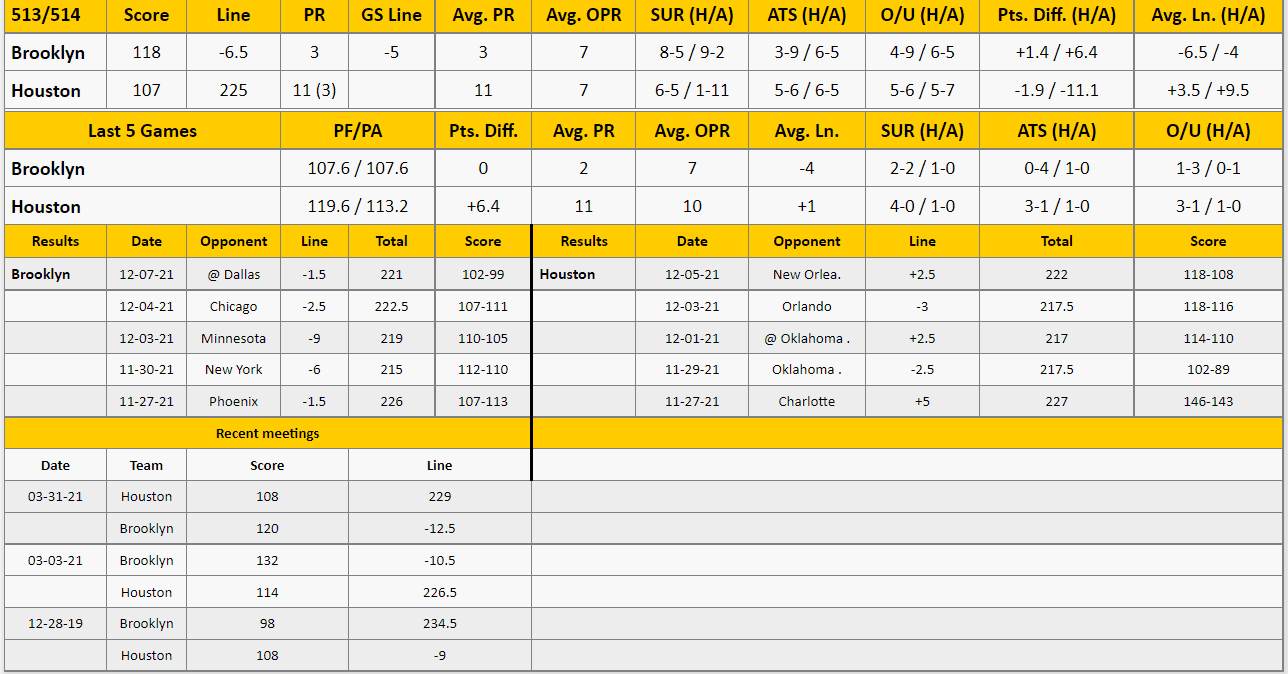Click the Avg. Ln. header in Last 5 Games

point(806,130)
